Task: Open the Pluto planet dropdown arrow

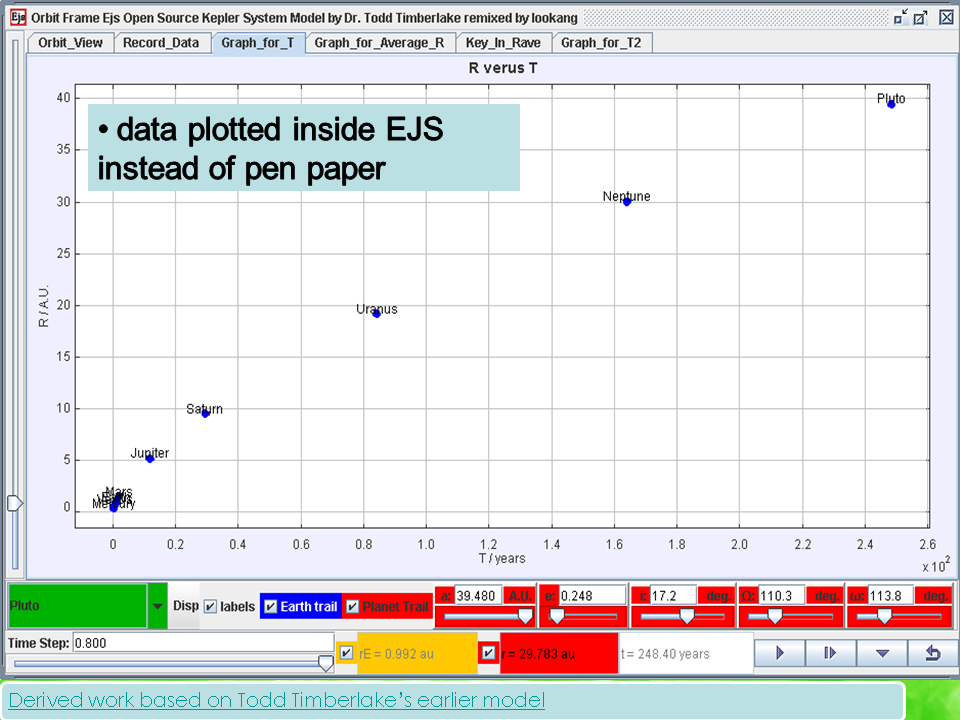Action: (157, 606)
